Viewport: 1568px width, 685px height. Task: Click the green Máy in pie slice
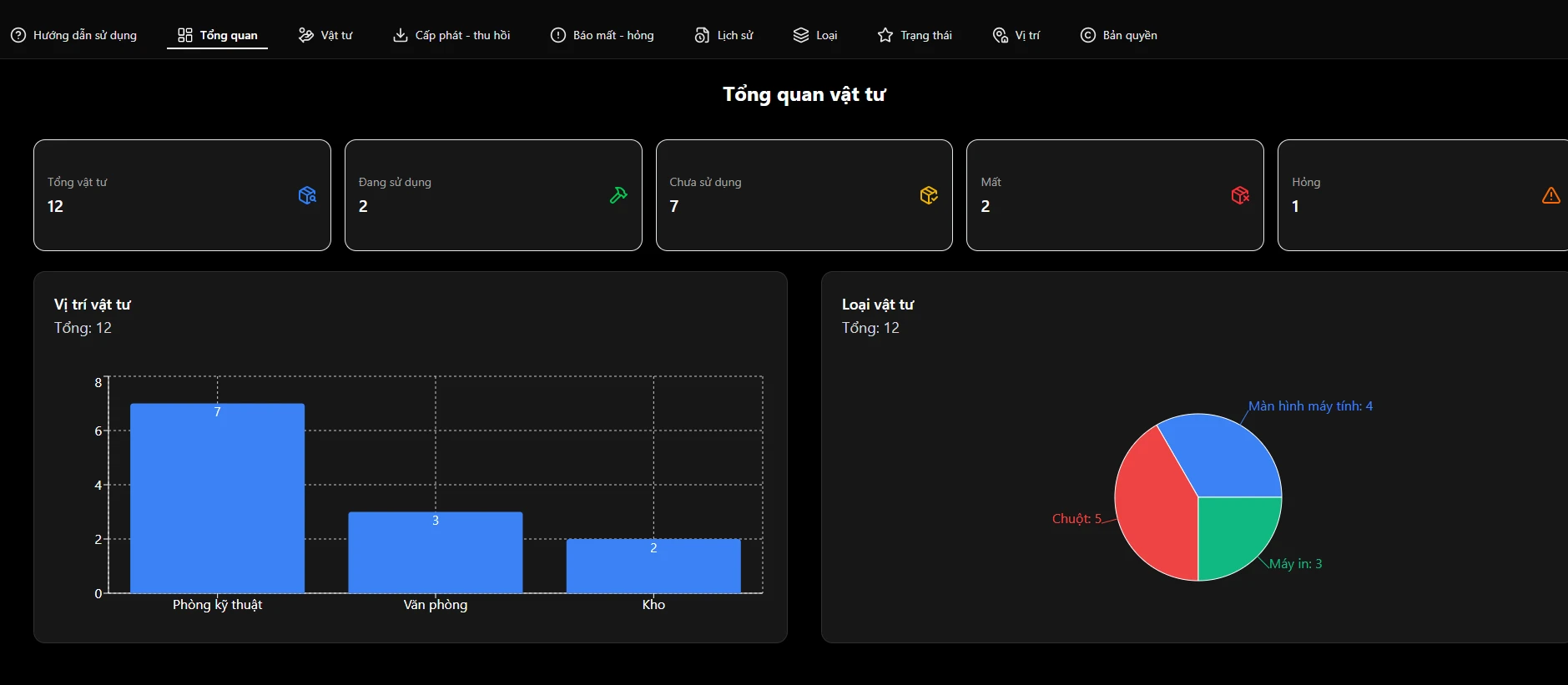point(1233,532)
